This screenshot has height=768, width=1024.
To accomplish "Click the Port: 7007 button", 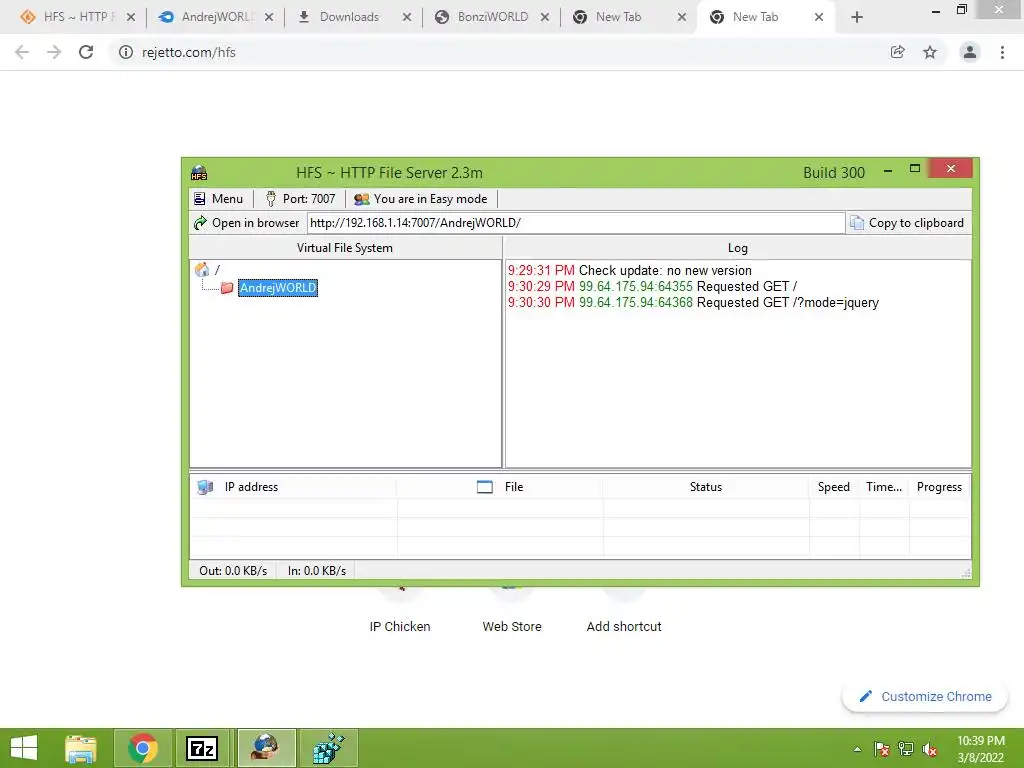I will pos(300,199).
